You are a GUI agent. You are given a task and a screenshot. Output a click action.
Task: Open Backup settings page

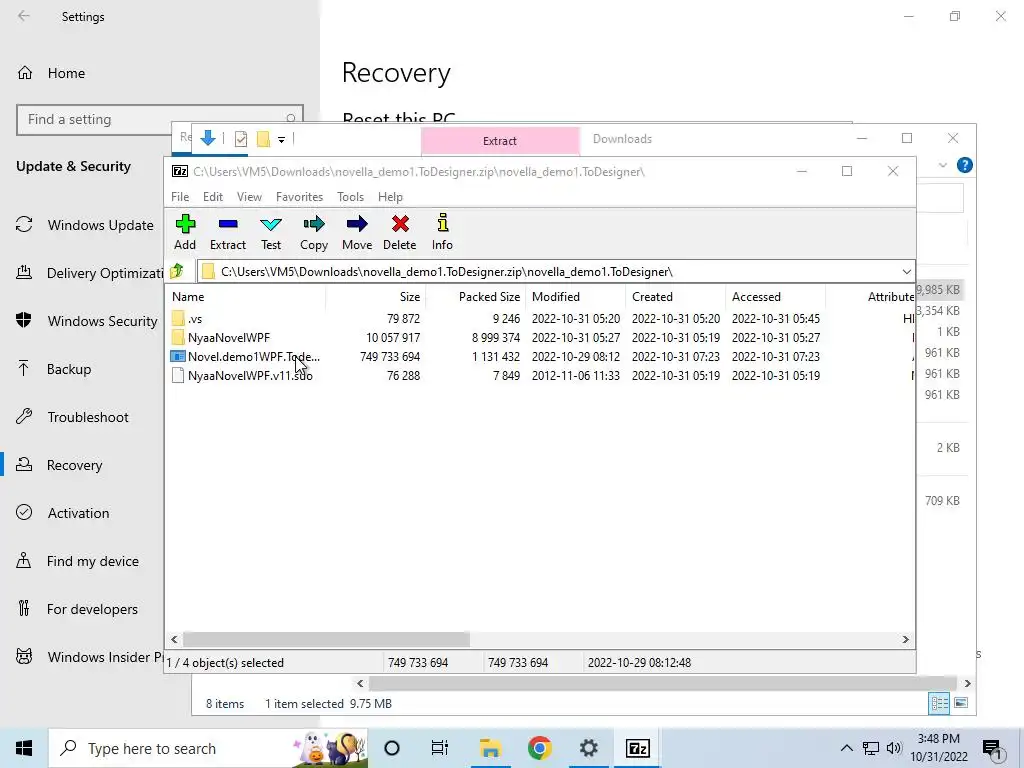pyautogui.click(x=54, y=369)
